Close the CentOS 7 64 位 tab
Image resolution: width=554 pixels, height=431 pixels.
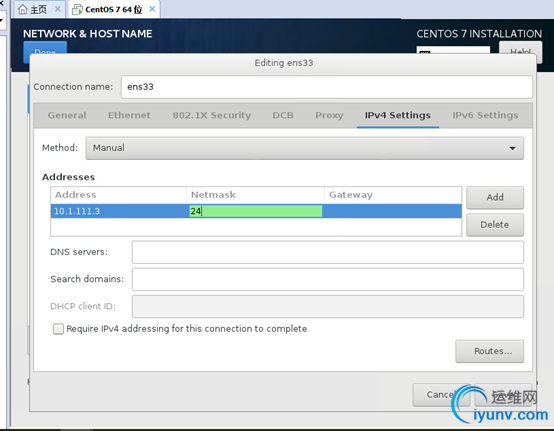click(152, 9)
